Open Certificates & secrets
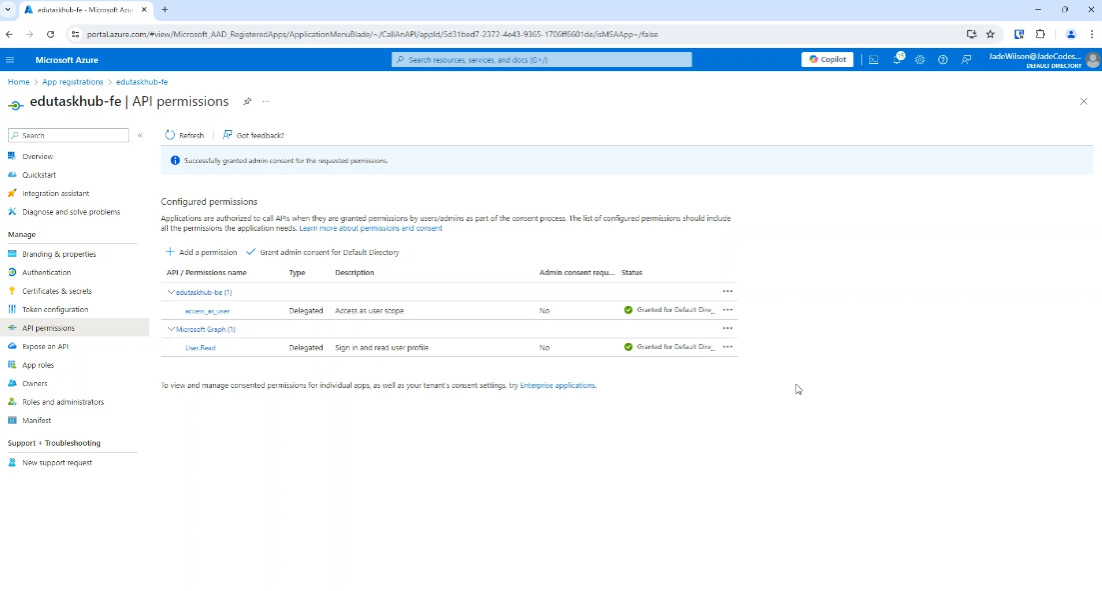 (57, 291)
